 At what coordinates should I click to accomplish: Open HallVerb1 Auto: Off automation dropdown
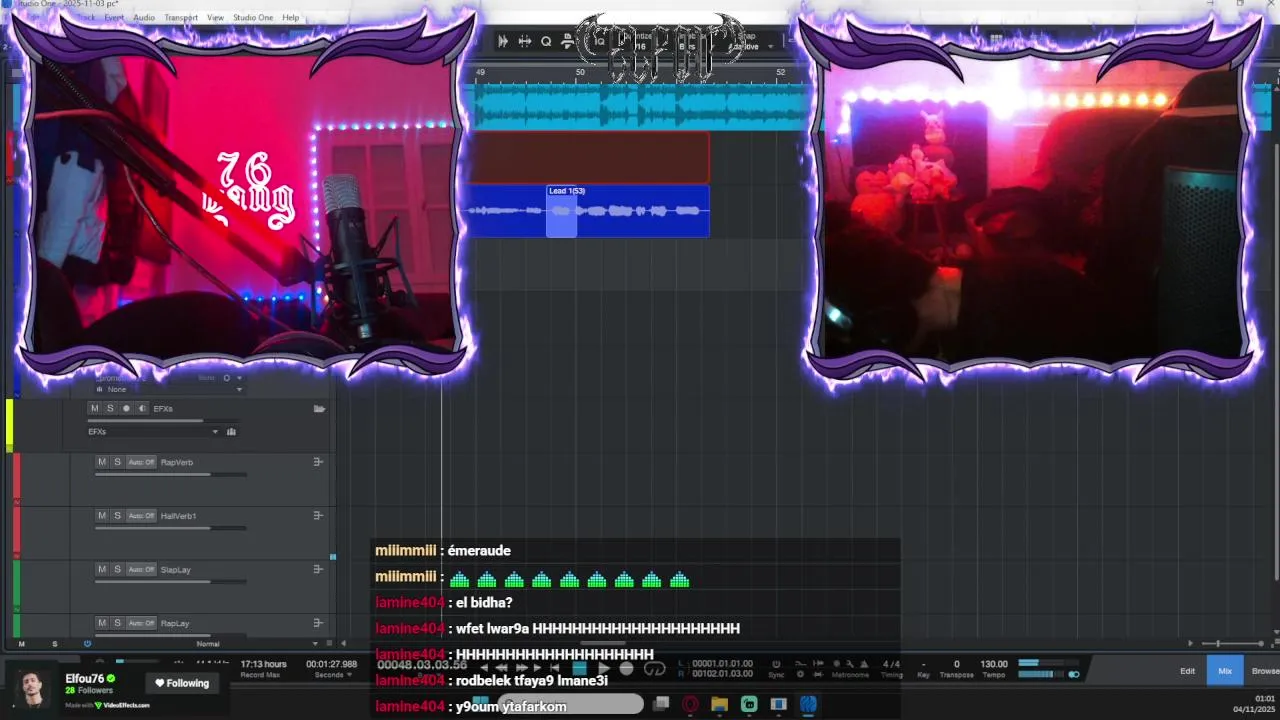[x=141, y=516]
